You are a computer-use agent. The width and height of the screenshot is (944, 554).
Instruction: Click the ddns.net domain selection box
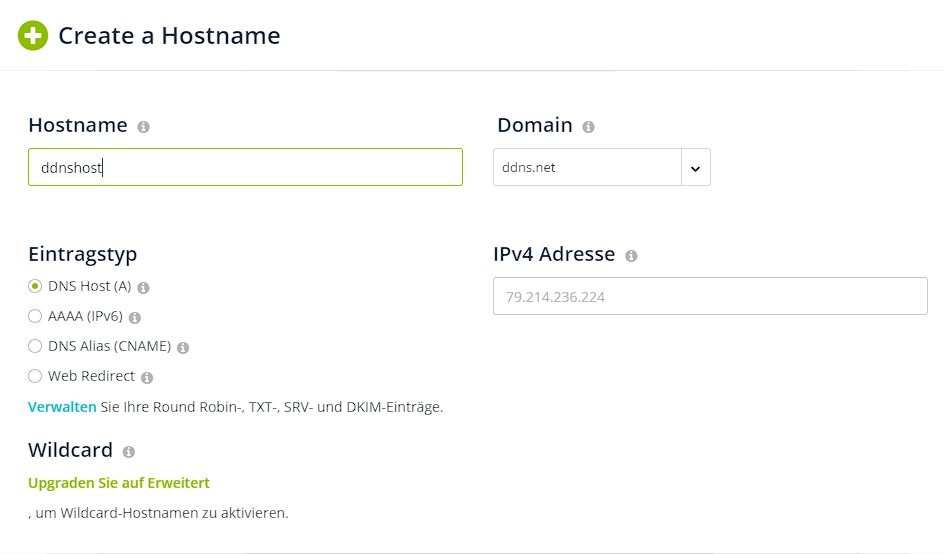pos(587,168)
